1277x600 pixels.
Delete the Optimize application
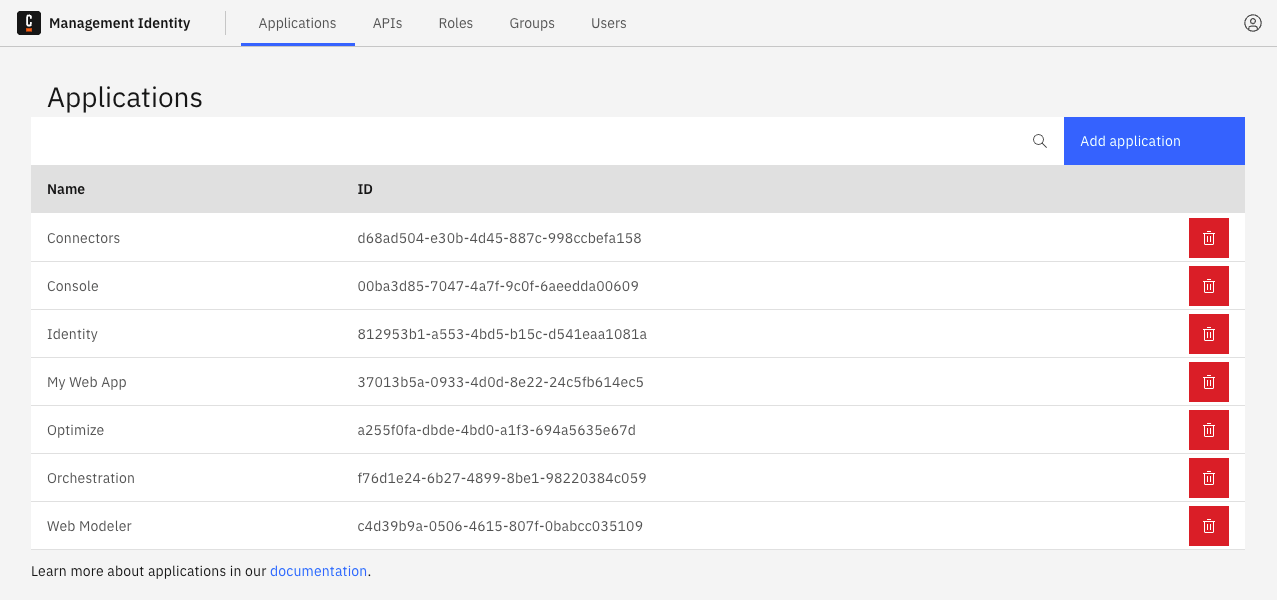(x=1208, y=429)
